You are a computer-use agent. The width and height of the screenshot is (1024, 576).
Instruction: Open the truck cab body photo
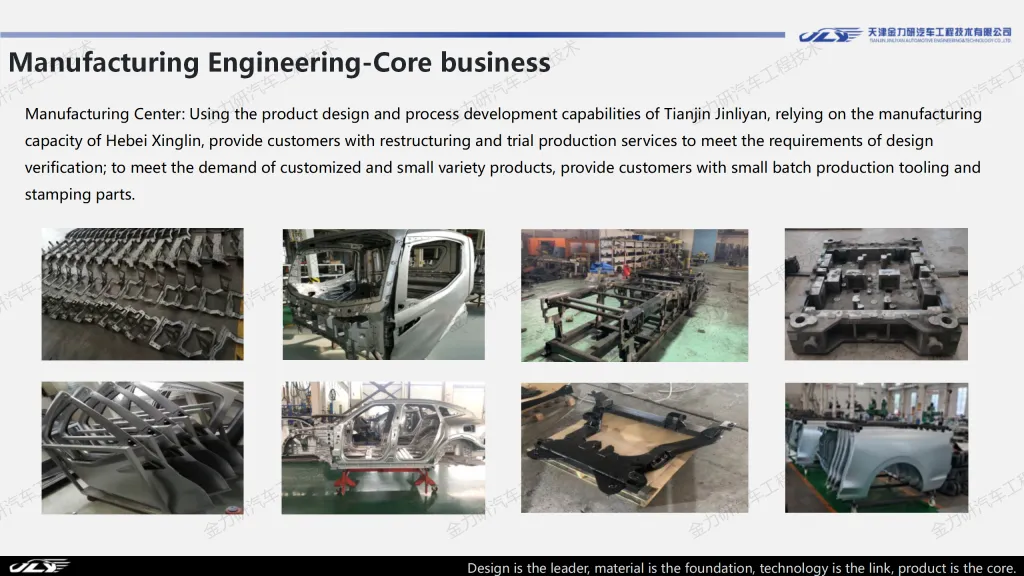[x=383, y=293]
